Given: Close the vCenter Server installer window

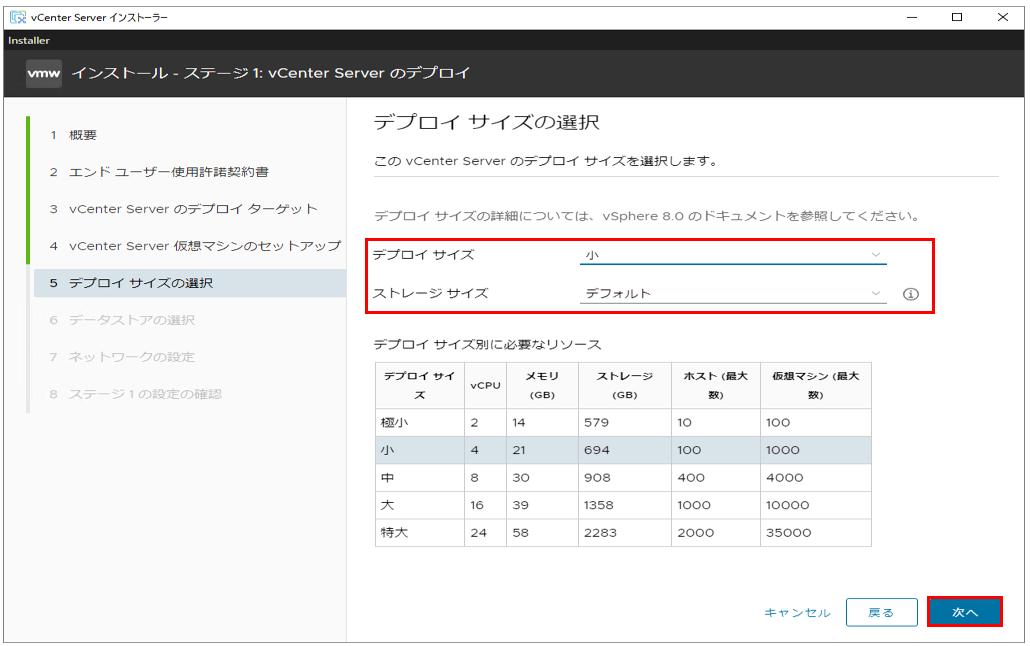Looking at the screenshot, I should 1002,17.
